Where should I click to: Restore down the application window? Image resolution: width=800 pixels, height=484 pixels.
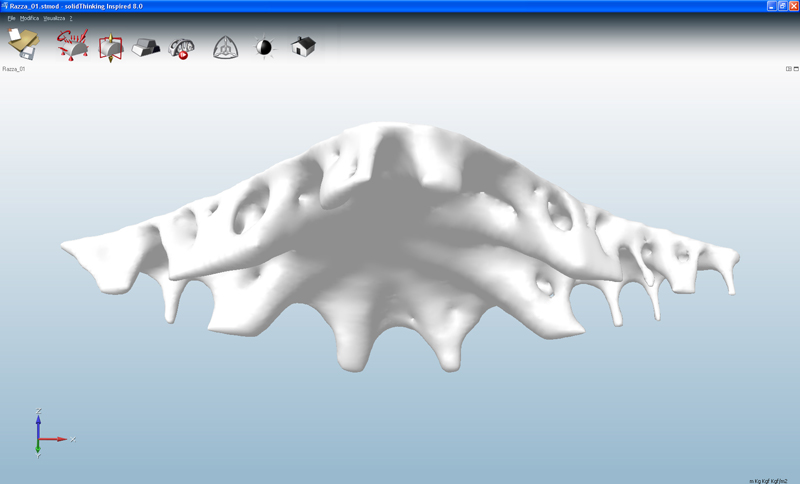click(782, 6)
